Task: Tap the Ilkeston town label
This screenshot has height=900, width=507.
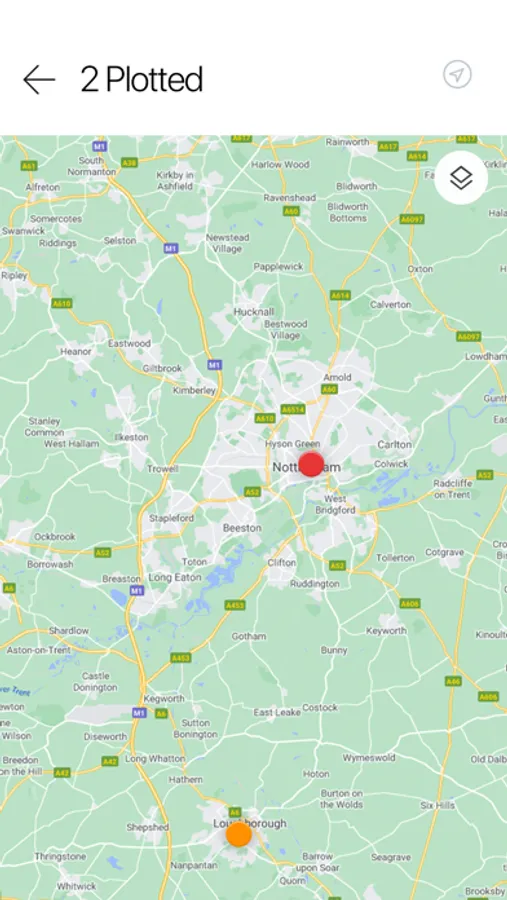Action: tap(131, 437)
